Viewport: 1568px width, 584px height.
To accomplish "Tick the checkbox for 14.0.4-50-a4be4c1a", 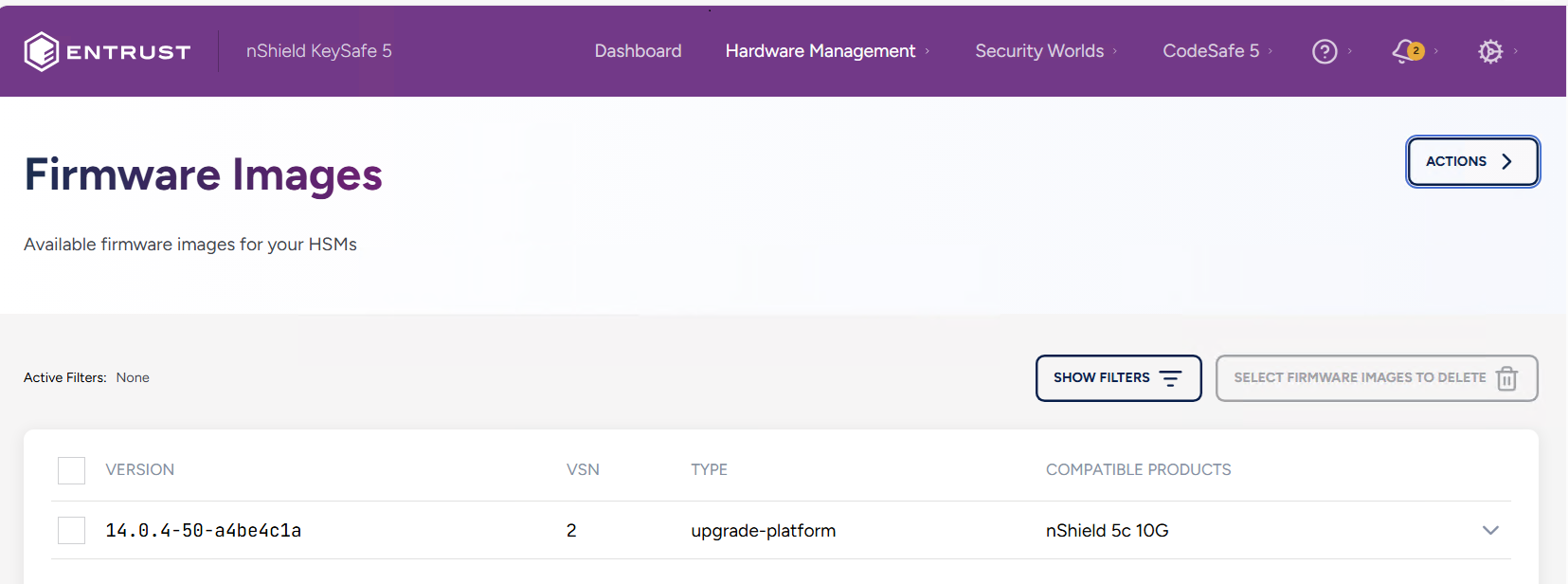I will pyautogui.click(x=71, y=530).
